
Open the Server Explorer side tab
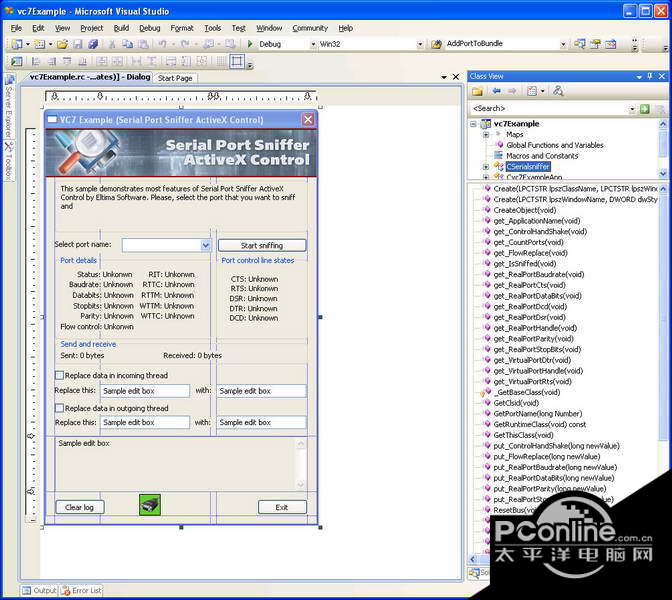tap(9, 107)
